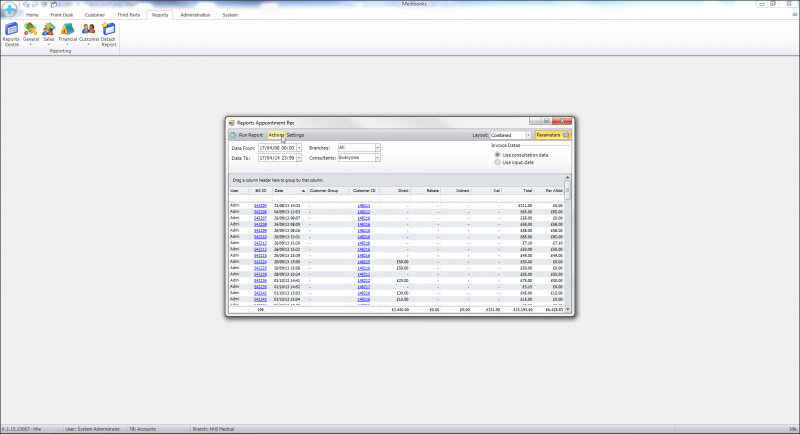Click the round Medibooks application button
Screen dimensions: 800x434
click(9, 11)
